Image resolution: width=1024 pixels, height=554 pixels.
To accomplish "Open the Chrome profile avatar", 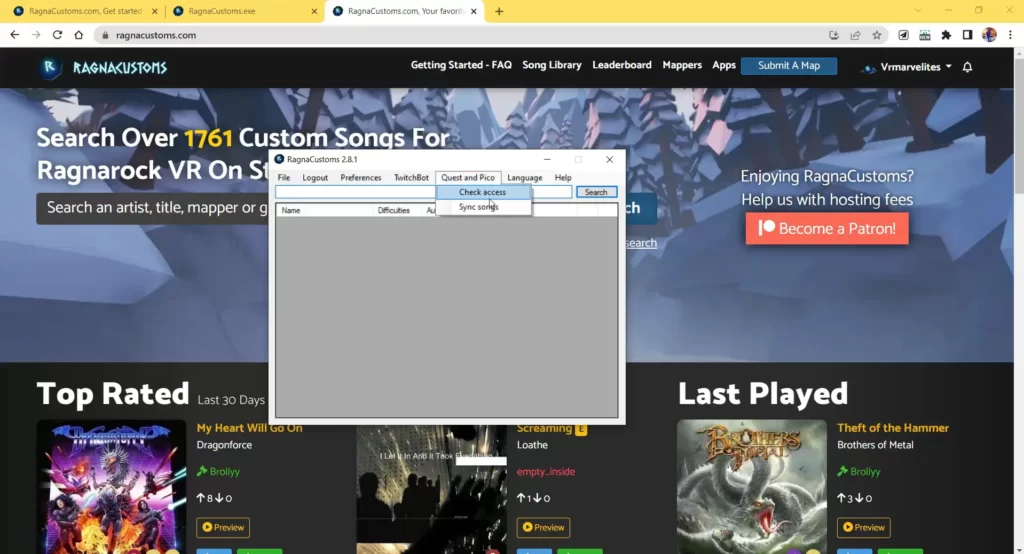I will pos(989,35).
